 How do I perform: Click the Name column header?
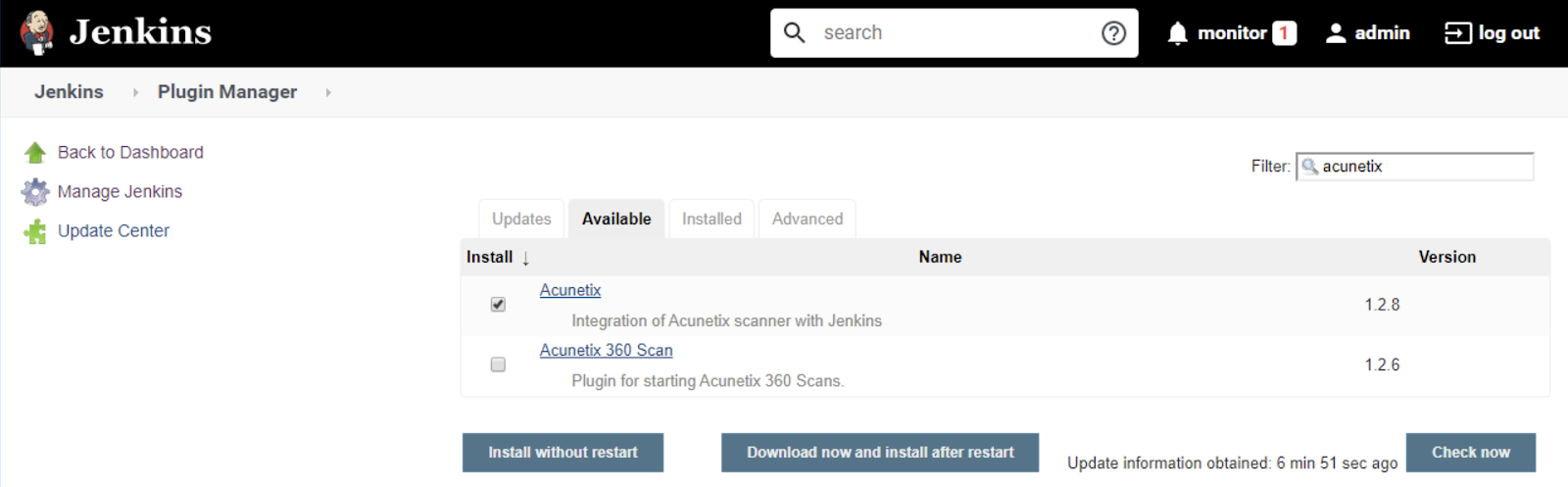pyautogui.click(x=940, y=257)
